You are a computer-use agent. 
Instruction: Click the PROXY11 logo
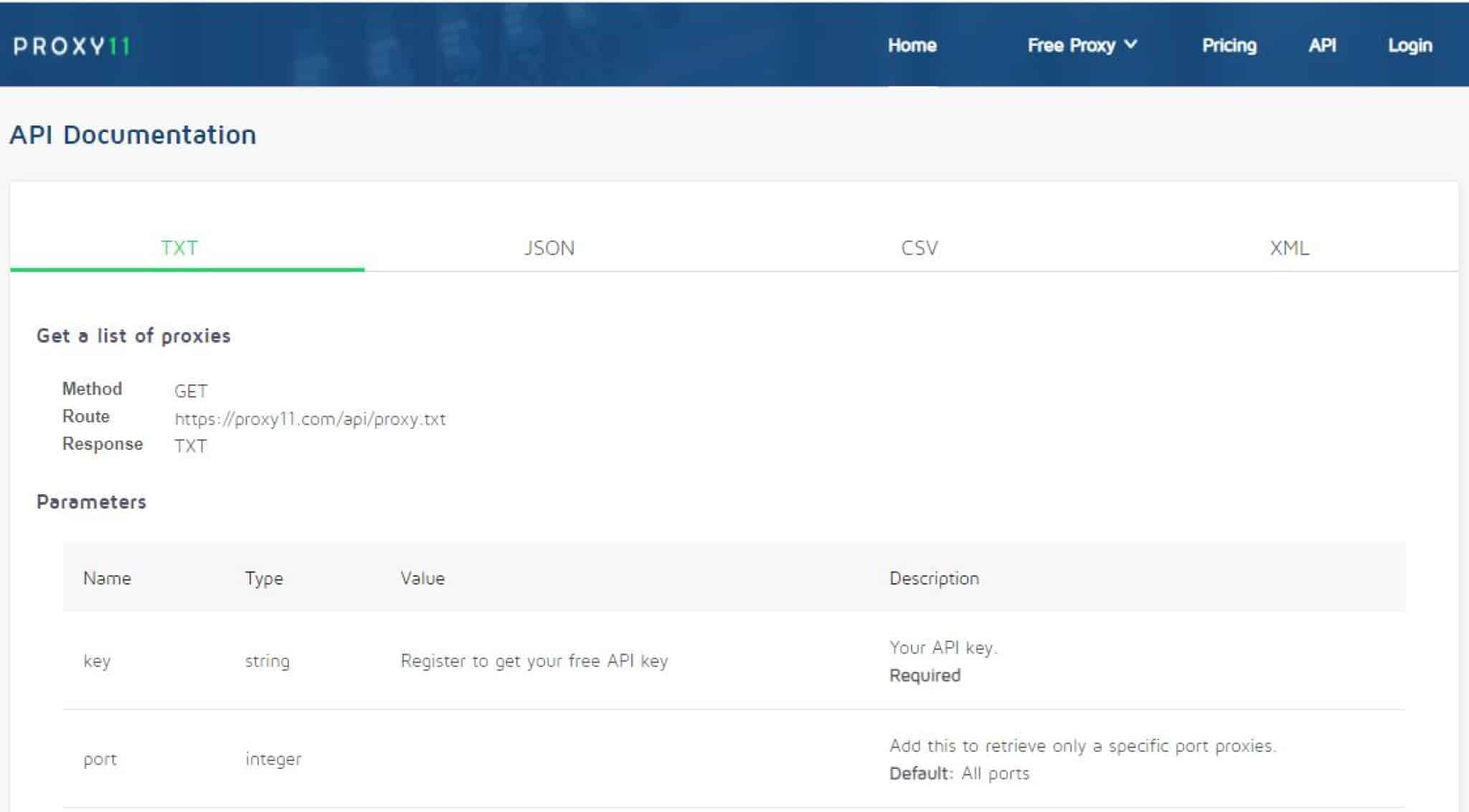72,47
